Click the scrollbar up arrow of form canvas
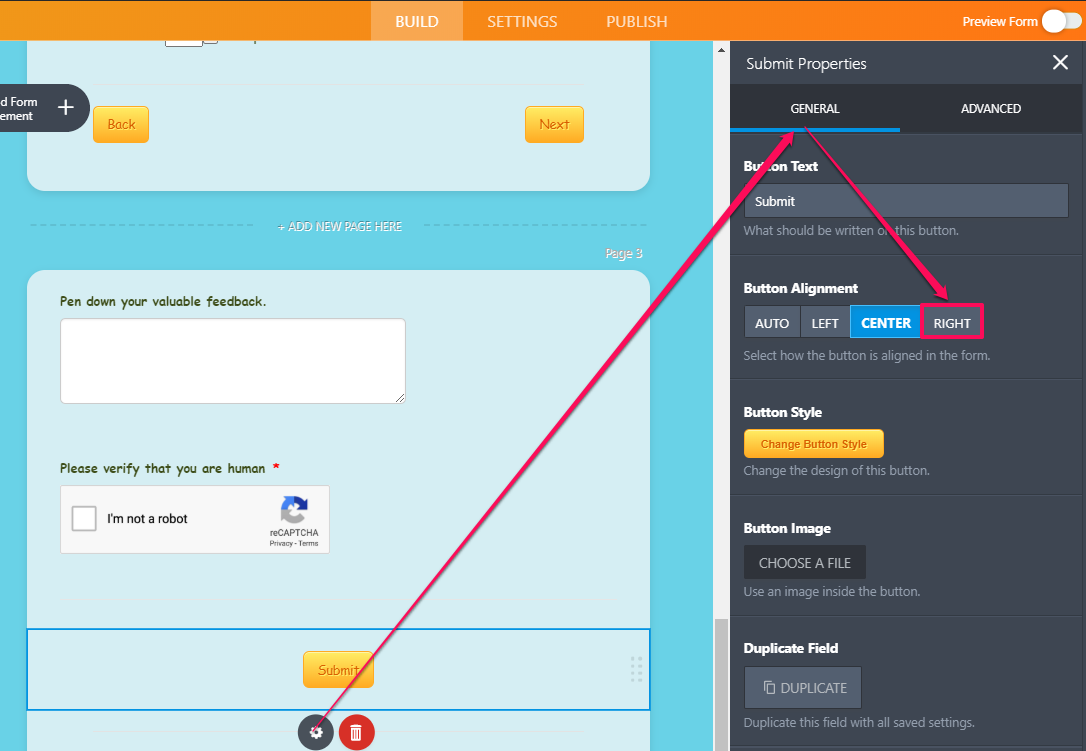Image resolution: width=1086 pixels, height=751 pixels. pos(721,50)
